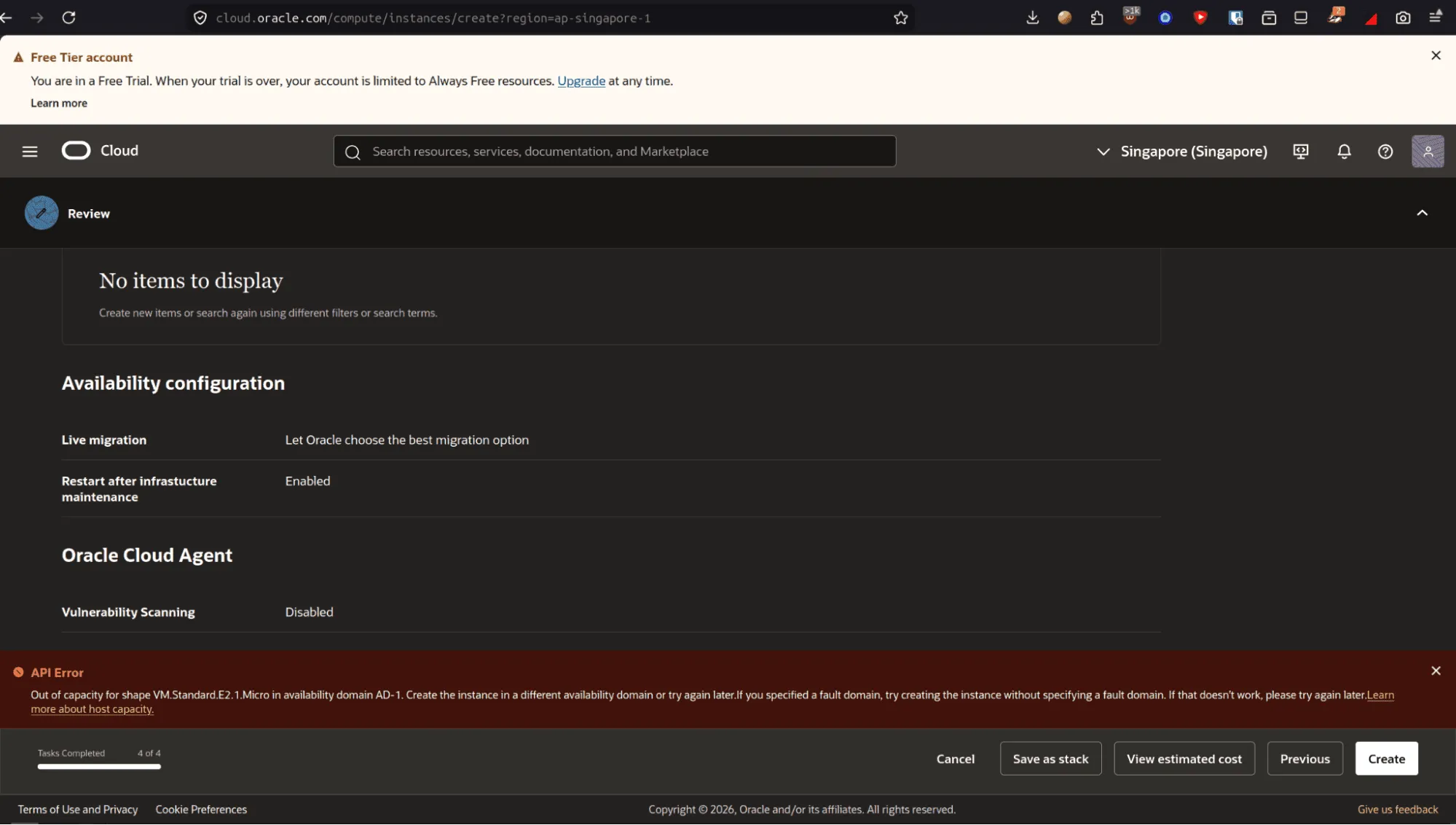
Task: Click the 'Free Tier account' title
Action: [82, 58]
